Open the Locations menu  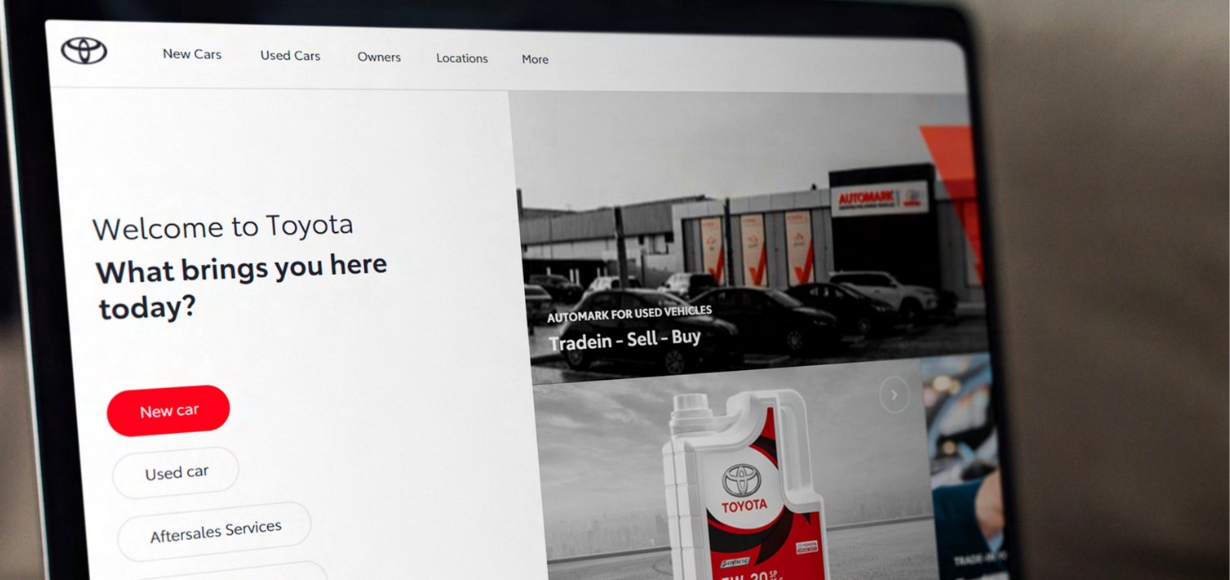pyautogui.click(x=462, y=58)
